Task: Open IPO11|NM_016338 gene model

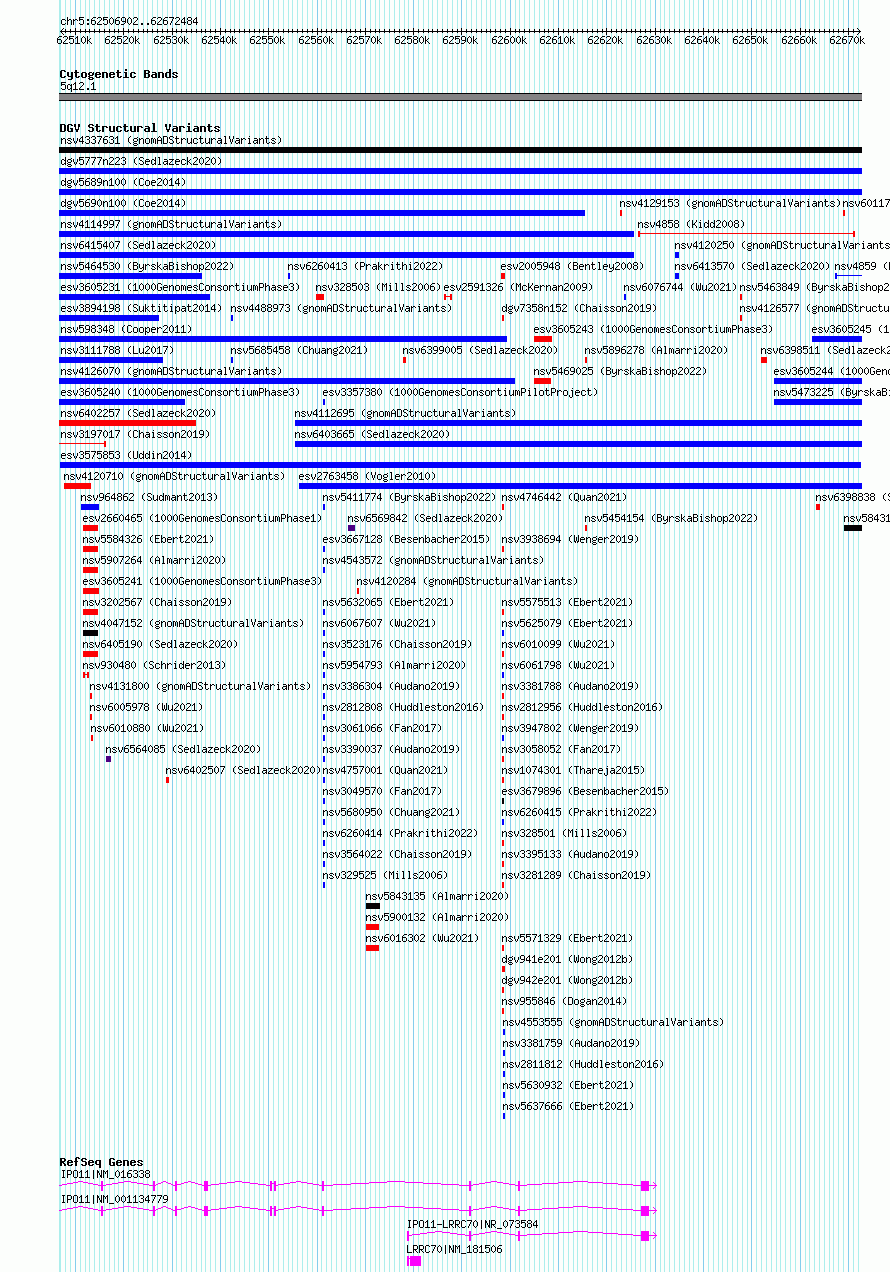Action: (356, 1185)
